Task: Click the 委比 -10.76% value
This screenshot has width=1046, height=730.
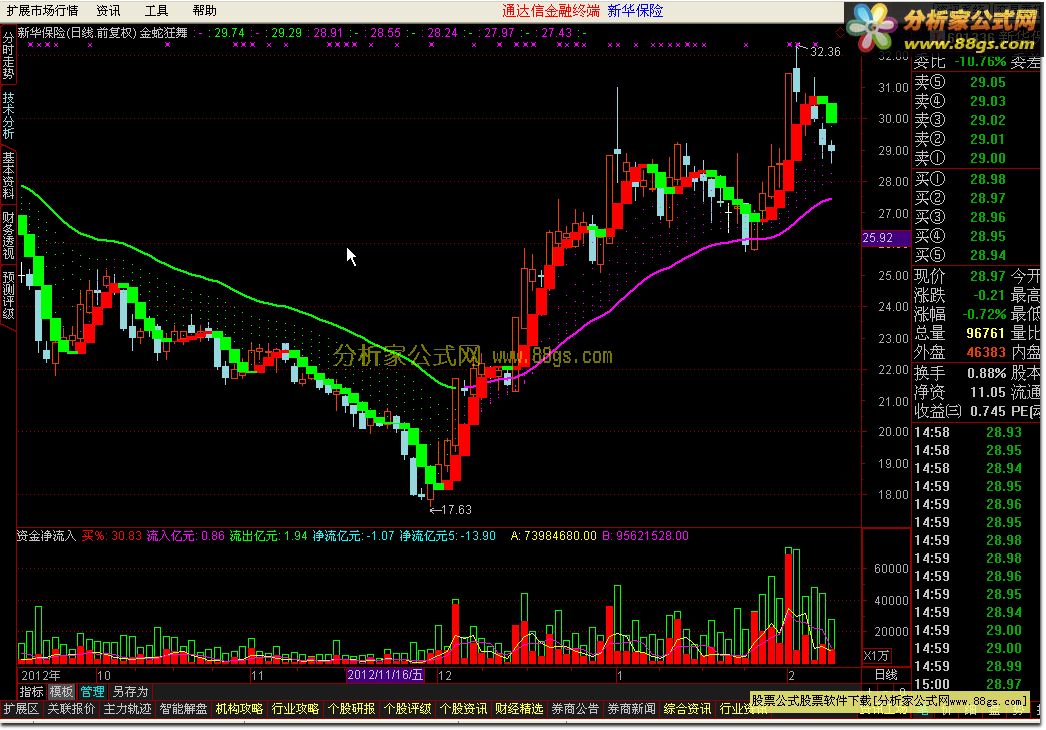Action: point(980,62)
